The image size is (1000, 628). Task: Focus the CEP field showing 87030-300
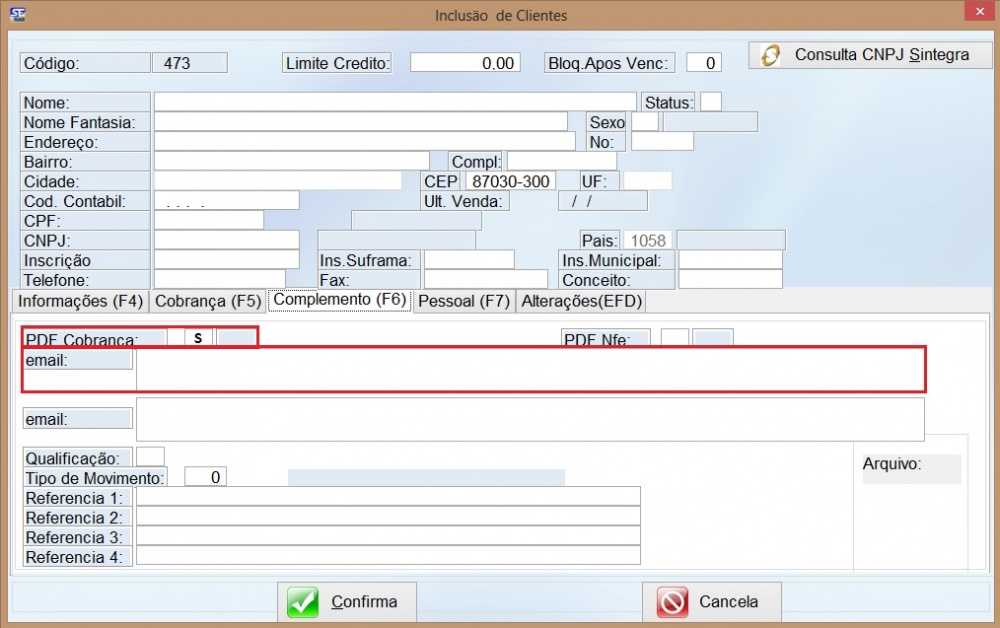510,181
